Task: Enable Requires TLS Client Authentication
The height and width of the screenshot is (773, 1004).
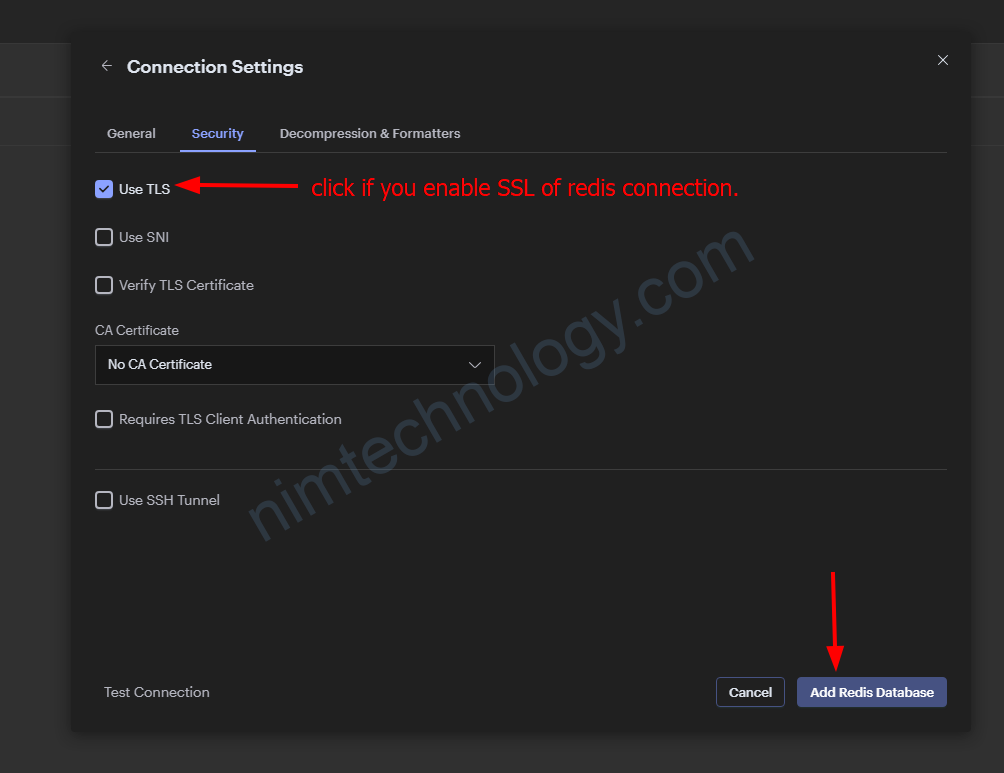Action: [x=104, y=419]
